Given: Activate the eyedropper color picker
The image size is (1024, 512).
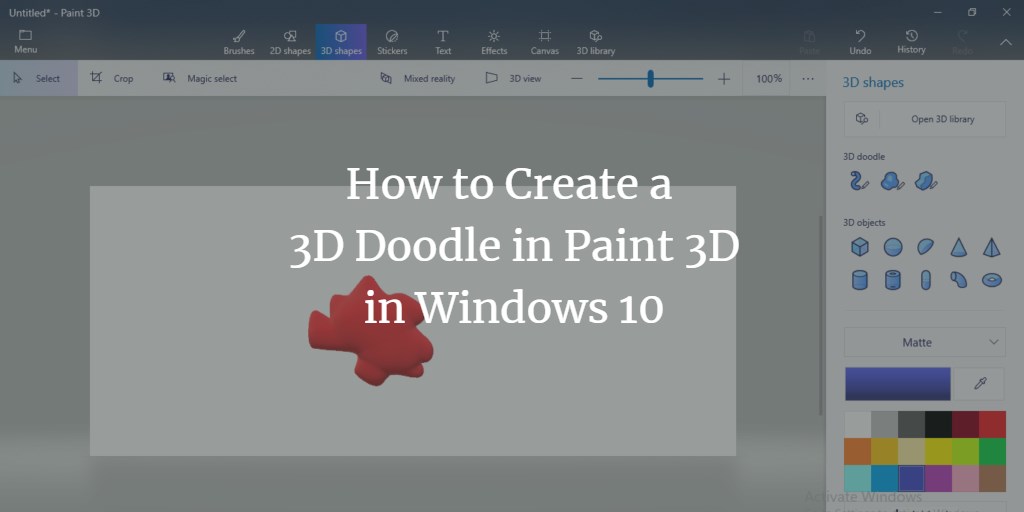Looking at the screenshot, I should 980,384.
